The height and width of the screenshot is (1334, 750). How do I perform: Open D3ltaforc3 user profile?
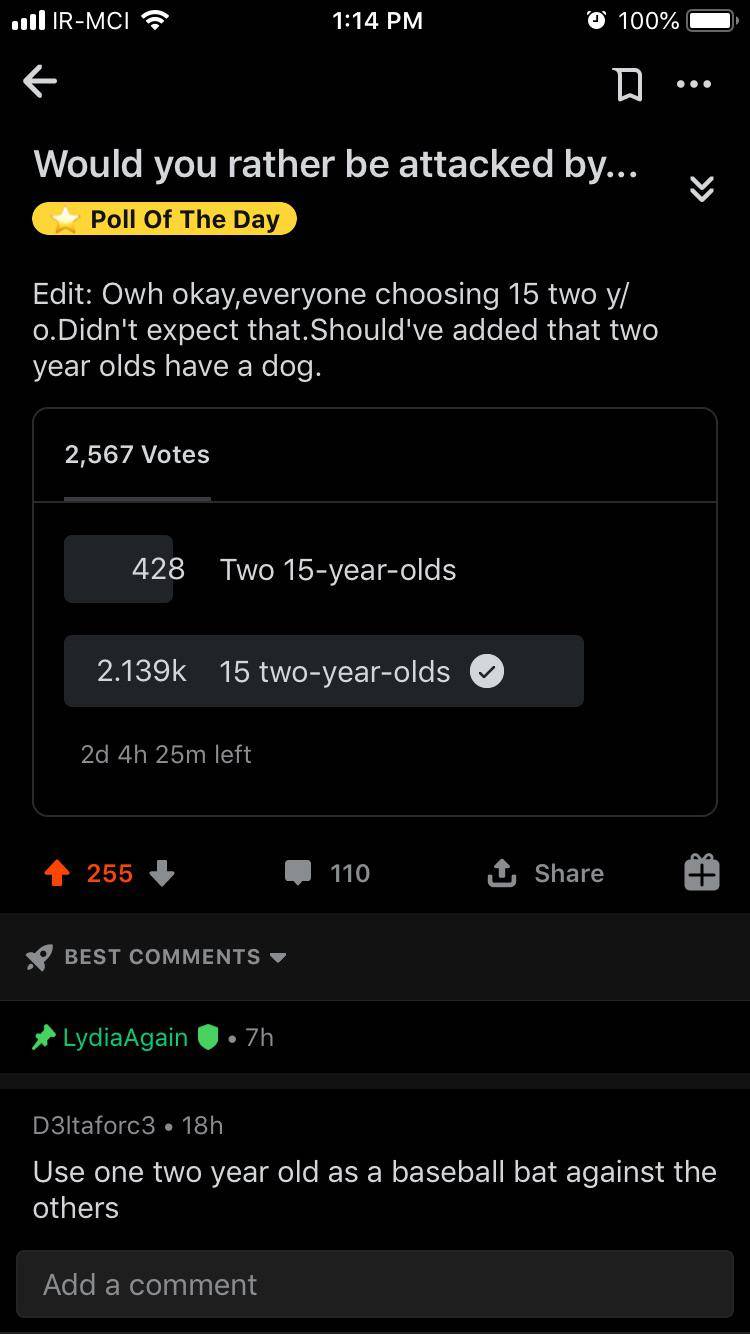pos(94,1125)
